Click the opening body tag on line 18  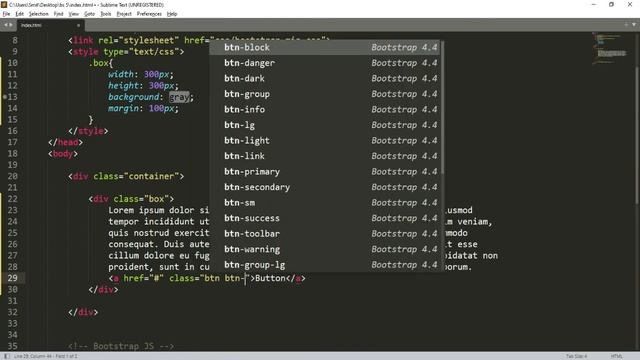coord(63,154)
